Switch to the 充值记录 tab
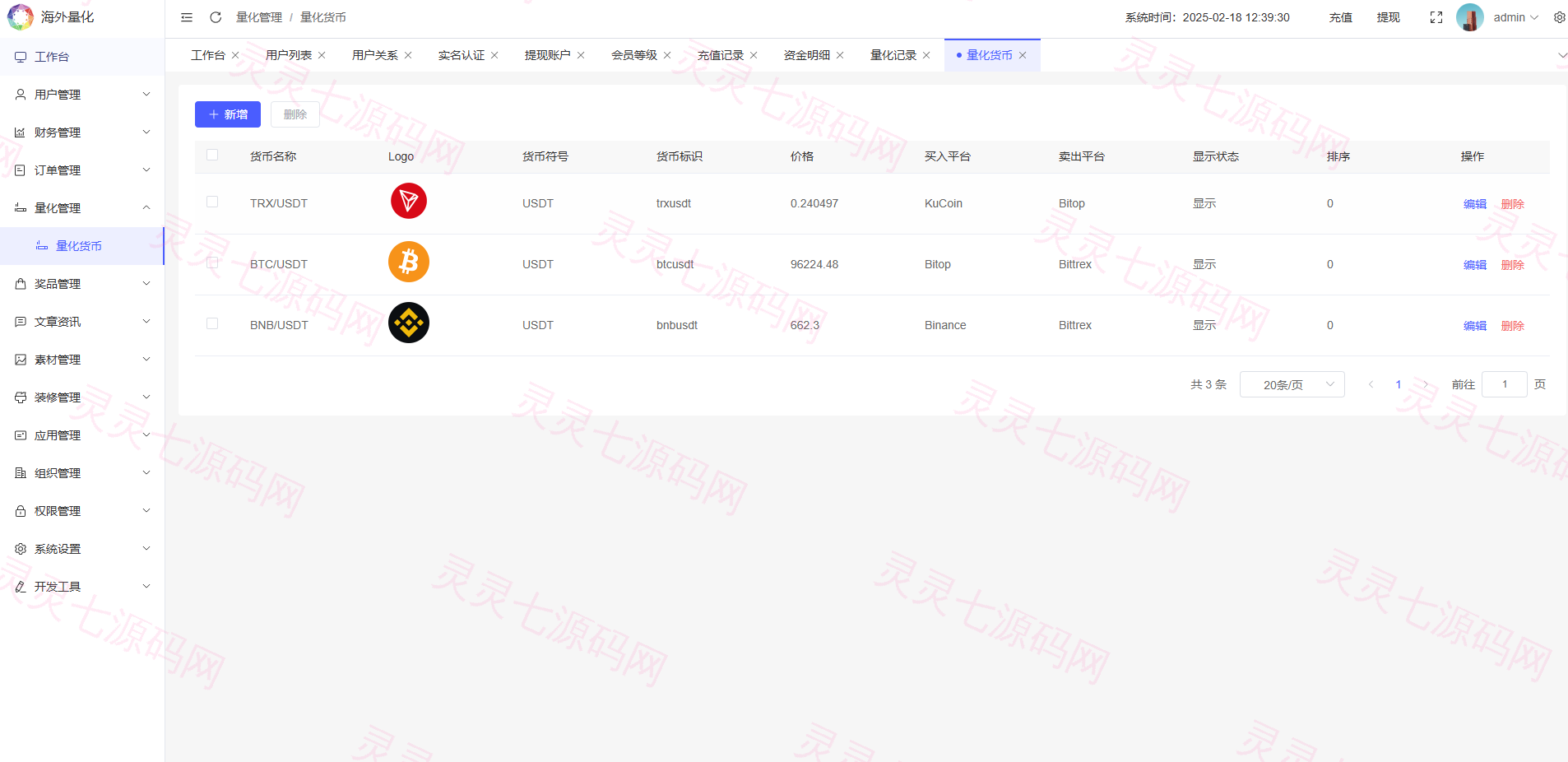Image resolution: width=1568 pixels, height=762 pixels. [721, 55]
